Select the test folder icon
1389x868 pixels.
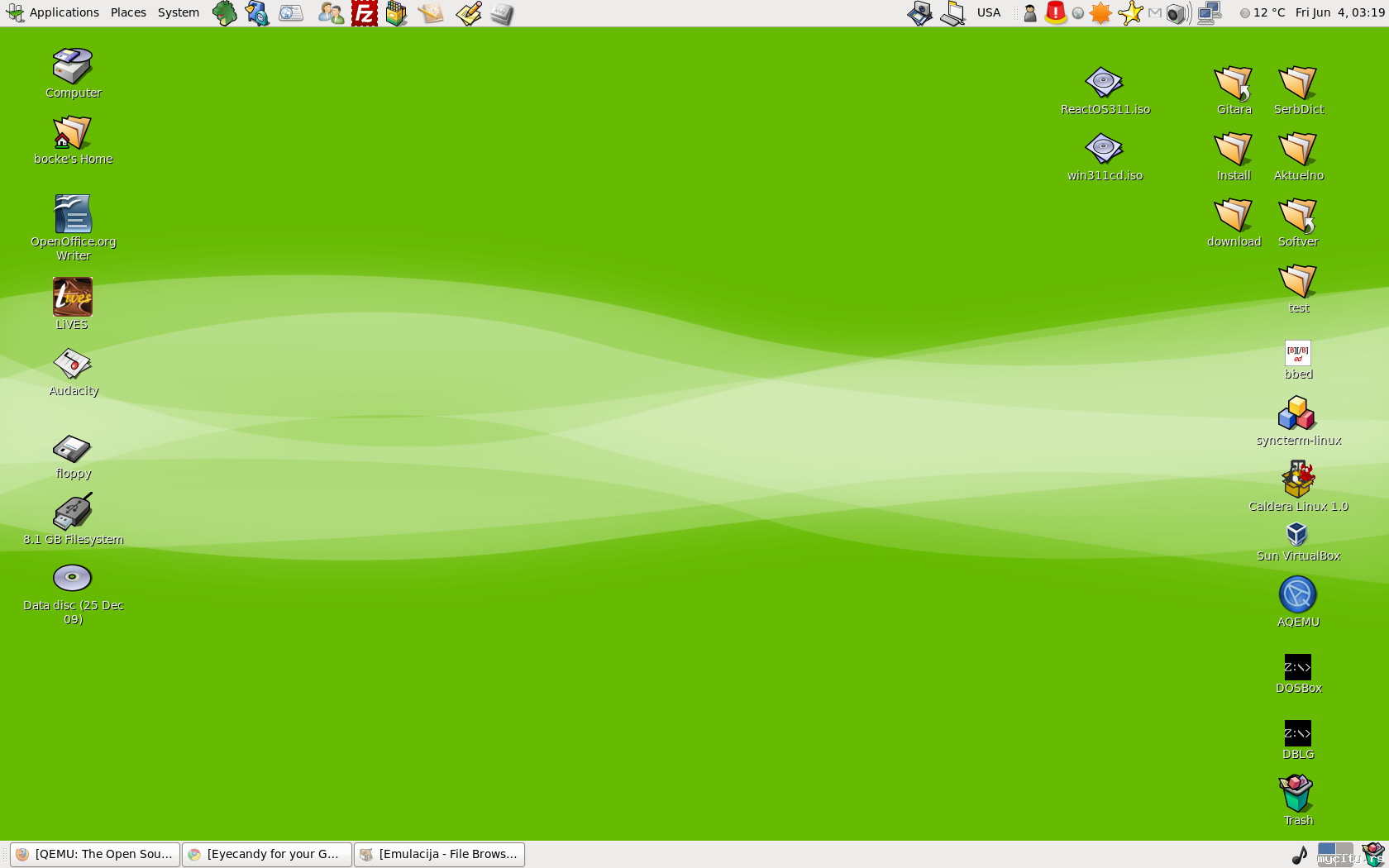tap(1298, 289)
